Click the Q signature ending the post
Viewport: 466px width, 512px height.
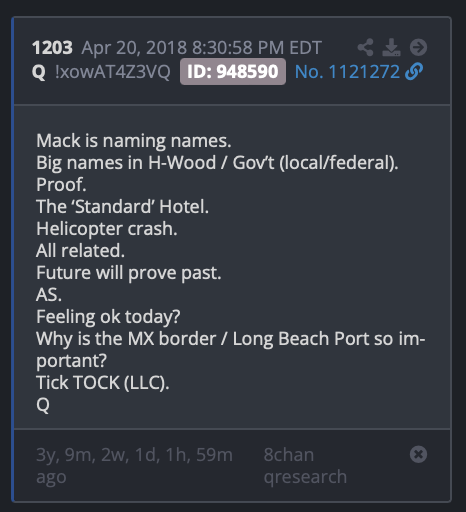pos(43,405)
